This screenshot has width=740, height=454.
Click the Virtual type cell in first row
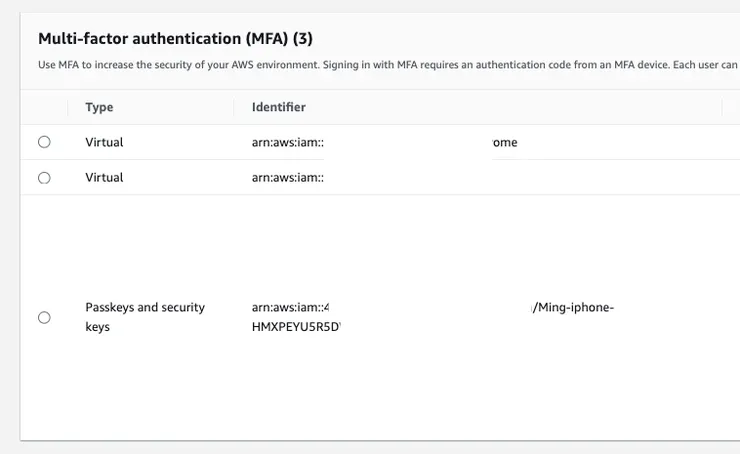pos(104,142)
